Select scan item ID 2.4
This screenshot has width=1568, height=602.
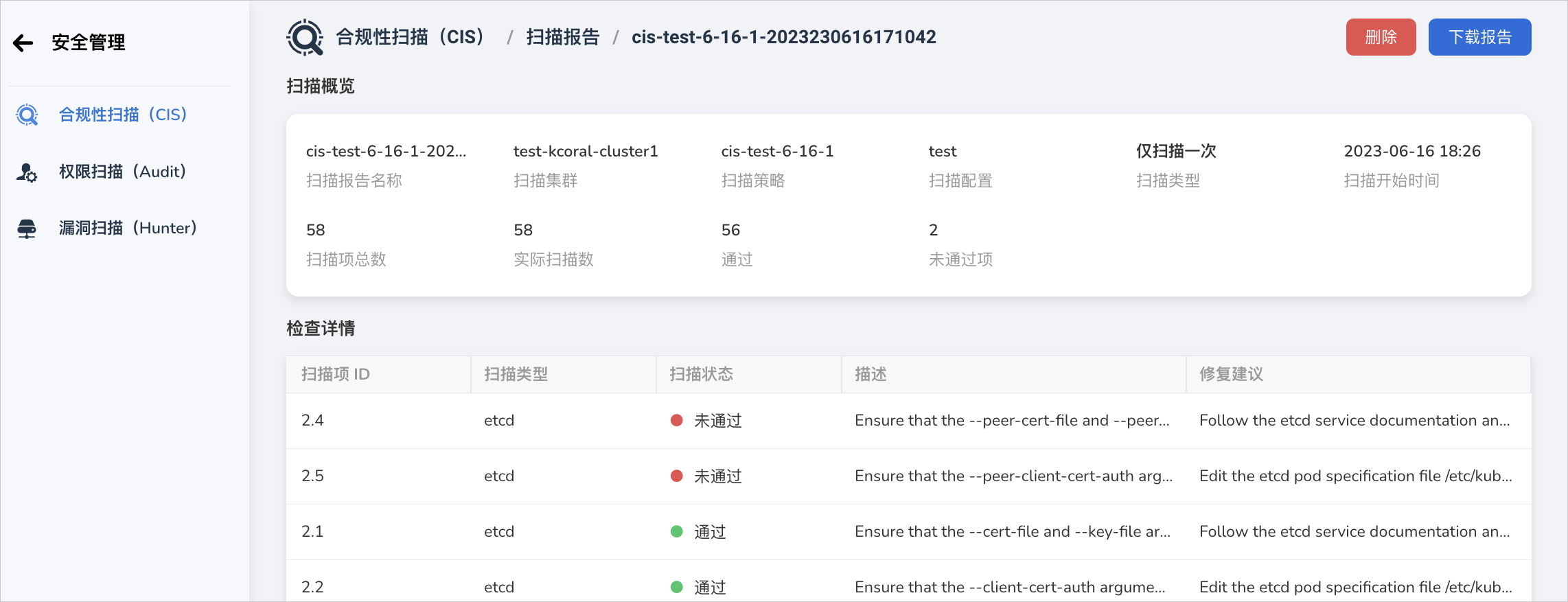[312, 420]
